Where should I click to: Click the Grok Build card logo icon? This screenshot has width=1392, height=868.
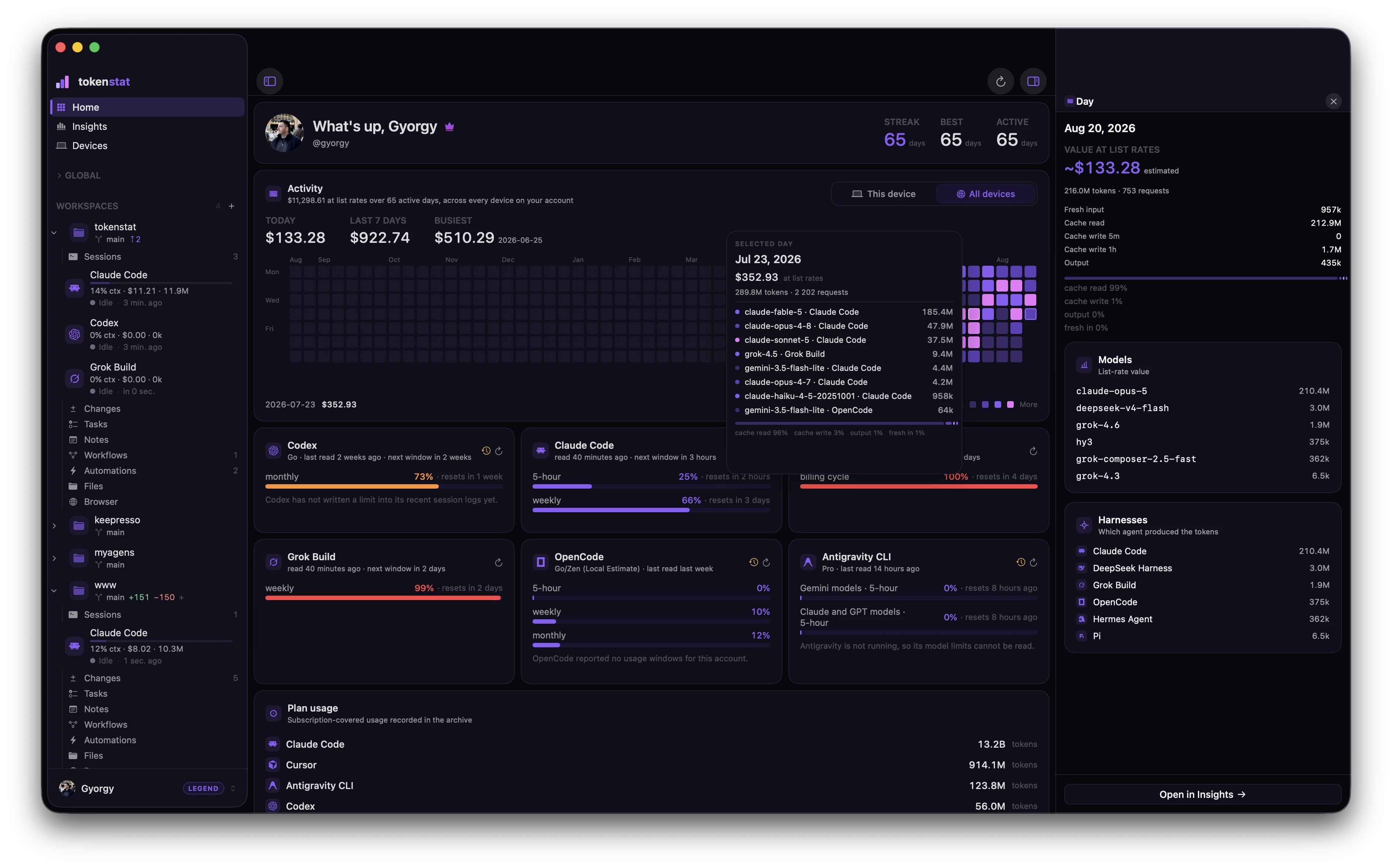point(274,562)
